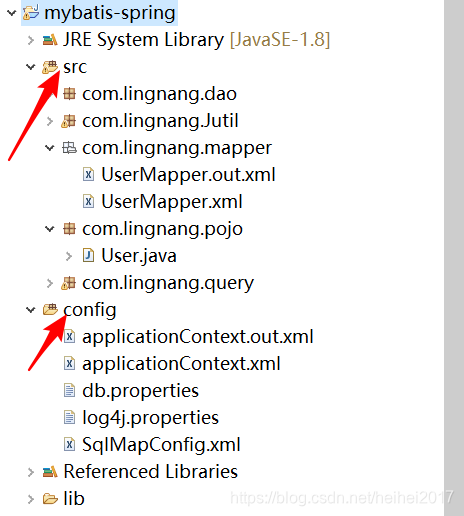
Task: Expand the lib folder node
Action: [x=31, y=499]
